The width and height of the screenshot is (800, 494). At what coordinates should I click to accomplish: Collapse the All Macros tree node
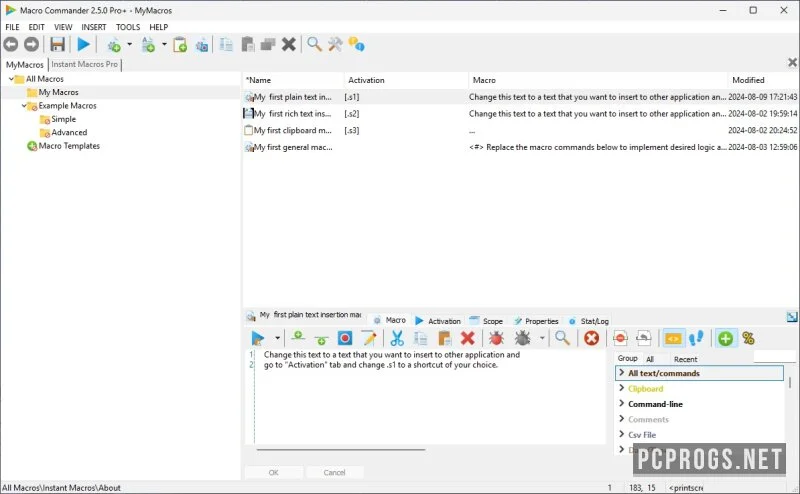(11, 79)
